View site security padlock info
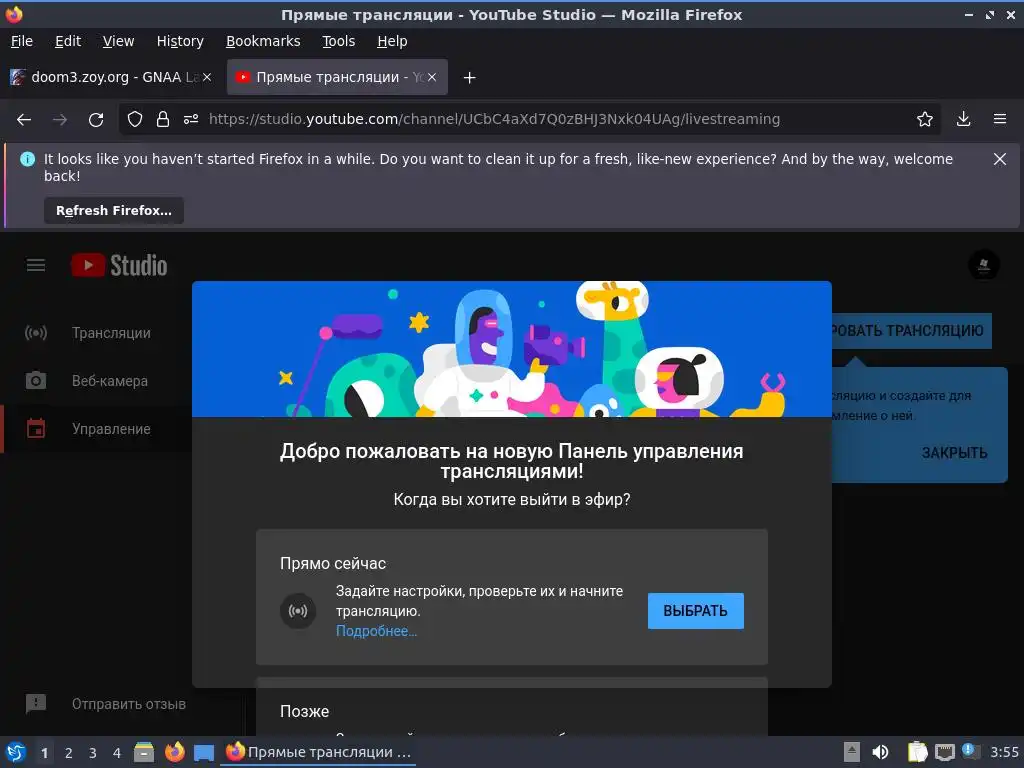 coord(163,120)
